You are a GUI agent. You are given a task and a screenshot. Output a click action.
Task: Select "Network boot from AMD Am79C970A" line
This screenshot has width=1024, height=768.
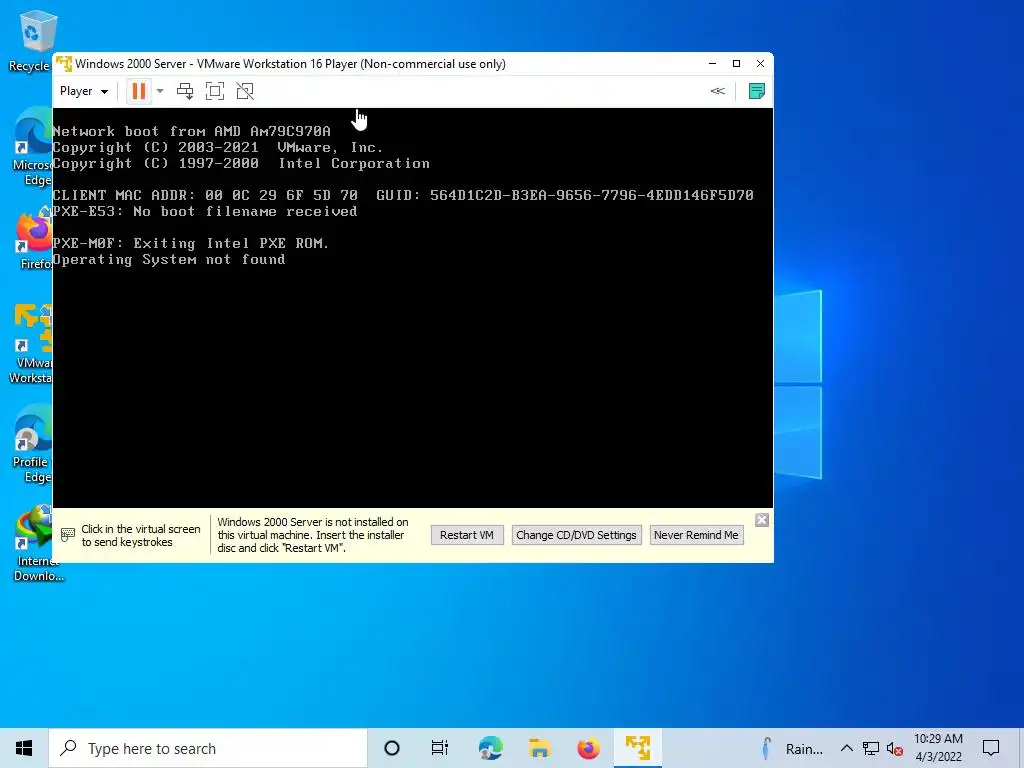coord(191,131)
